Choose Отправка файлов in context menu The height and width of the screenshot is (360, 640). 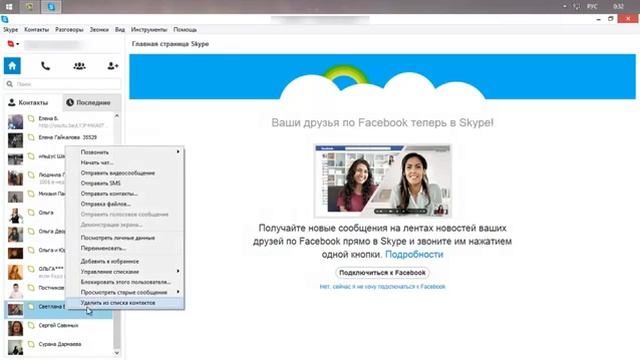tap(125, 204)
